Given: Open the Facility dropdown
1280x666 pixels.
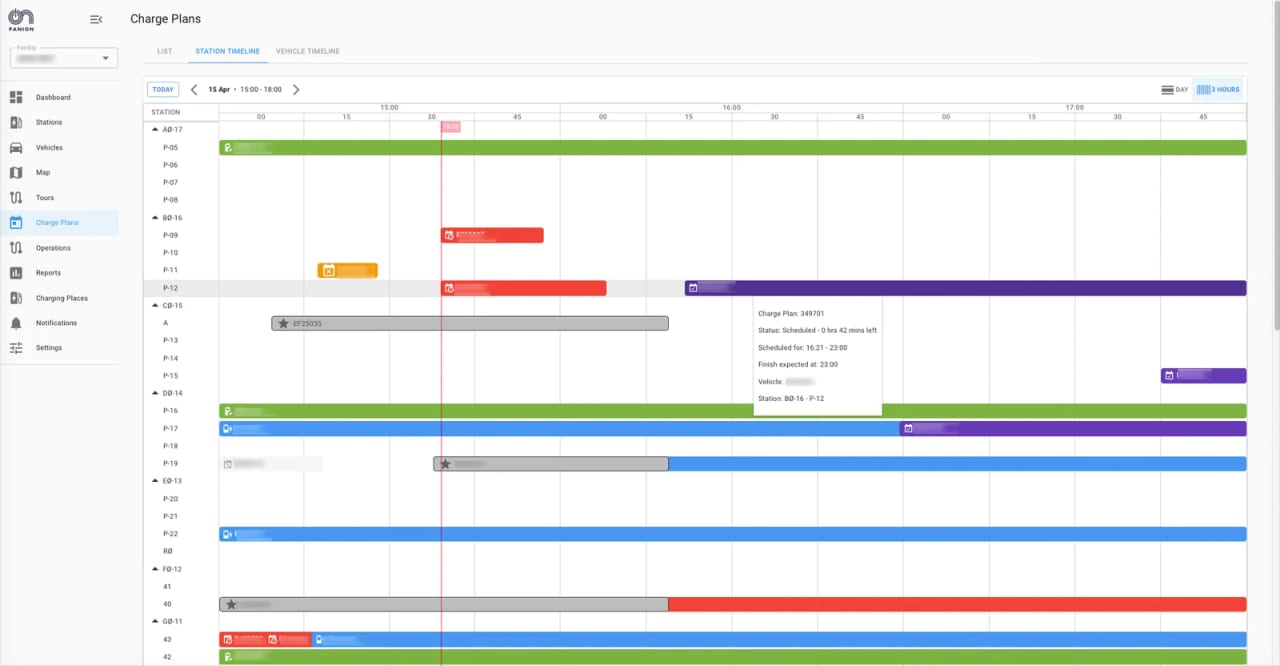Looking at the screenshot, I should pyautogui.click(x=64, y=58).
